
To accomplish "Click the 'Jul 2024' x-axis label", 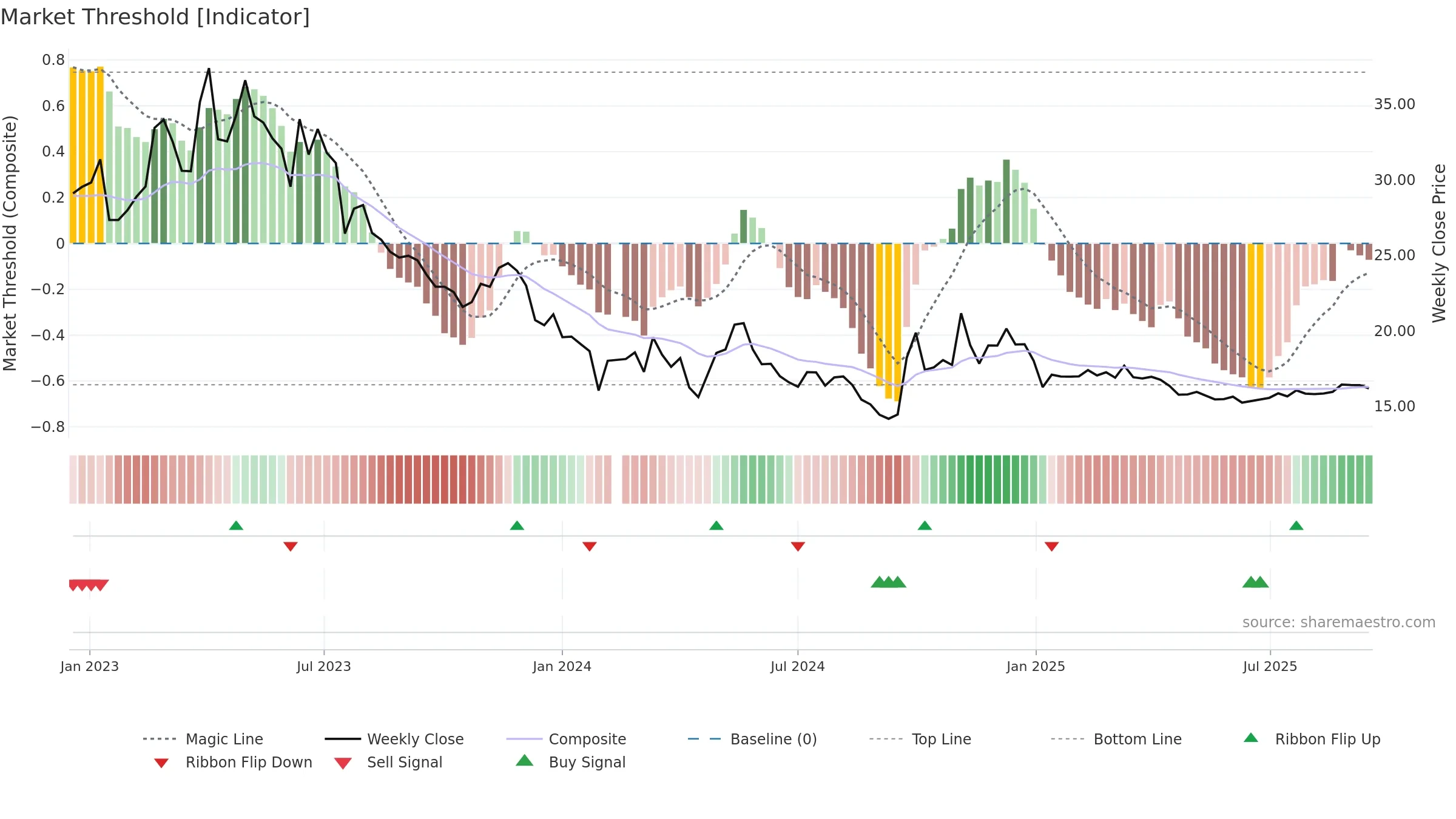I will point(798,666).
